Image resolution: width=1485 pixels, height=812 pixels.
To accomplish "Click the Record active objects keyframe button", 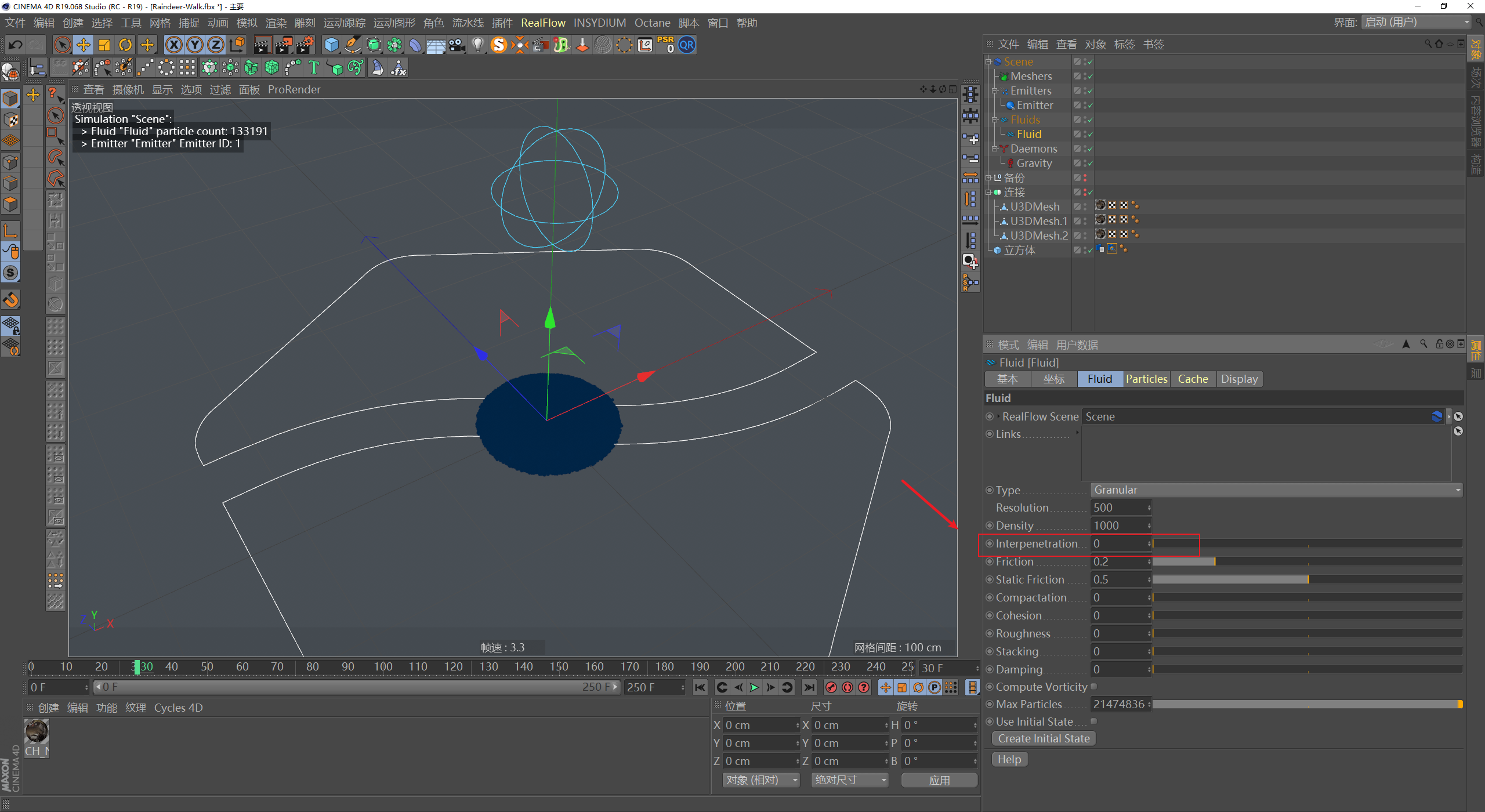I will (x=831, y=687).
